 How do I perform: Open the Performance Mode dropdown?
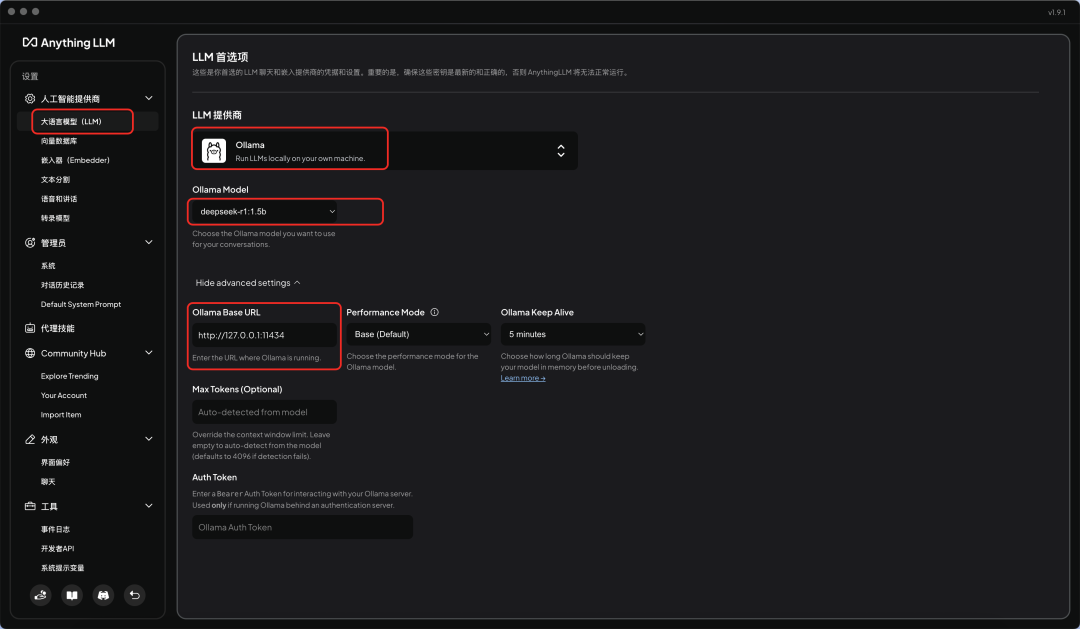419,334
